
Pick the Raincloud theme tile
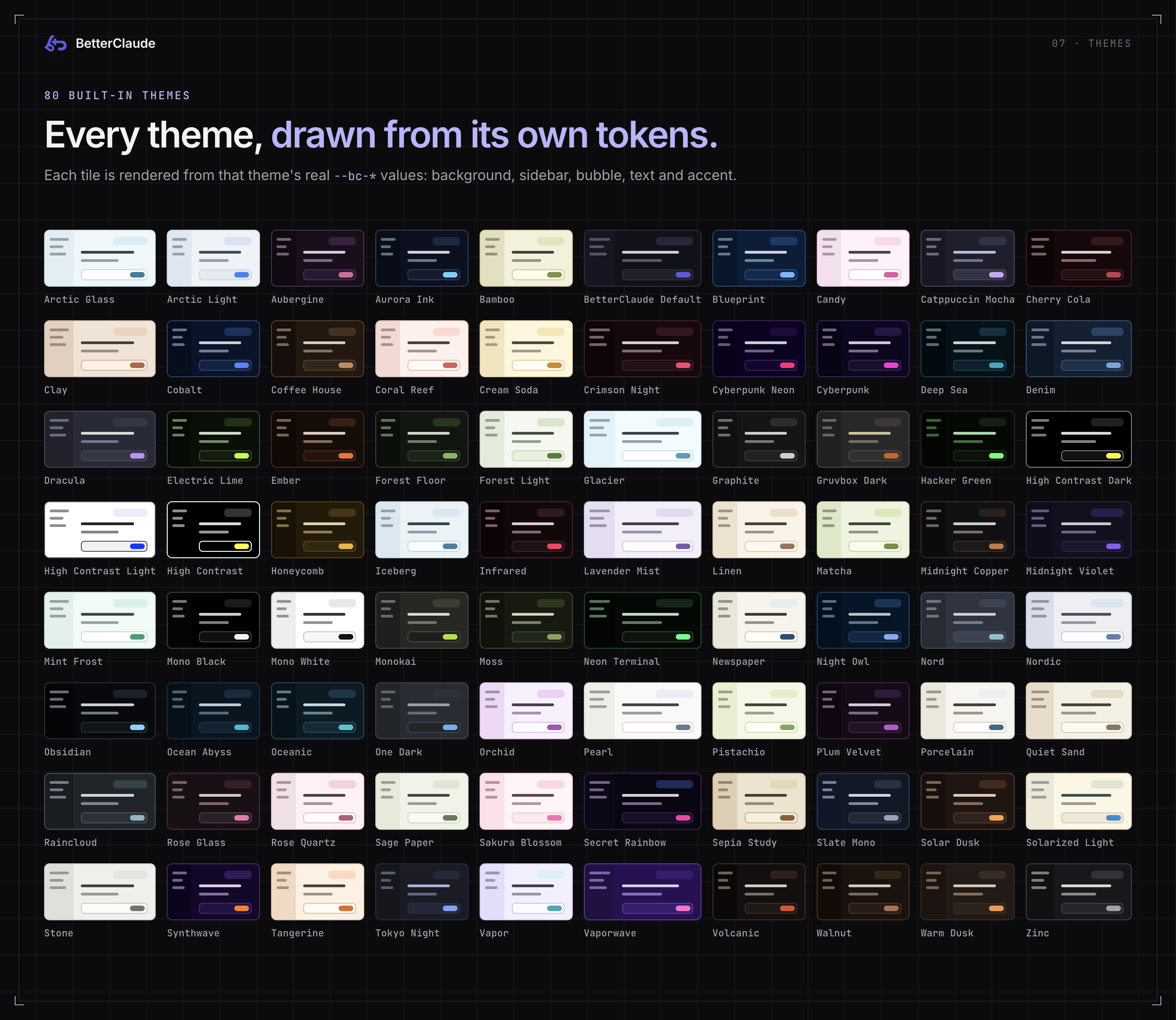[100, 801]
